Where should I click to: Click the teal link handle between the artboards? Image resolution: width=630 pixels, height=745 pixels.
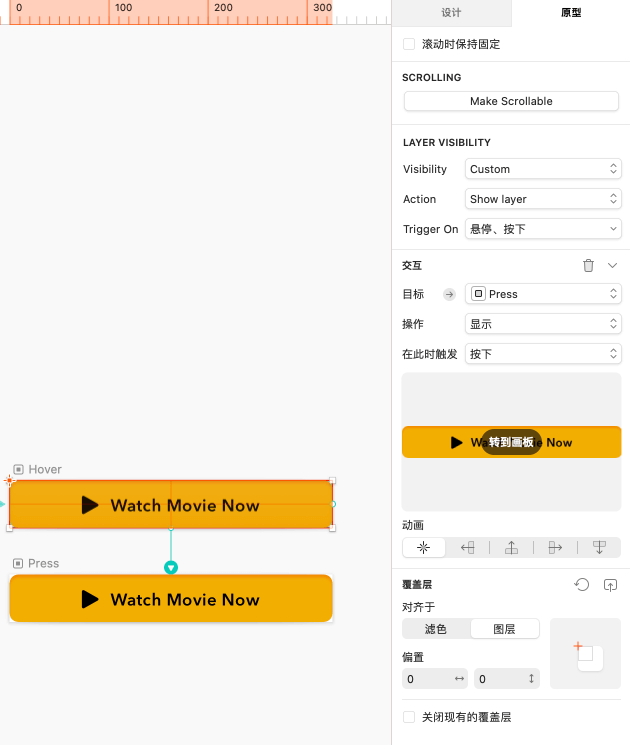click(x=171, y=567)
